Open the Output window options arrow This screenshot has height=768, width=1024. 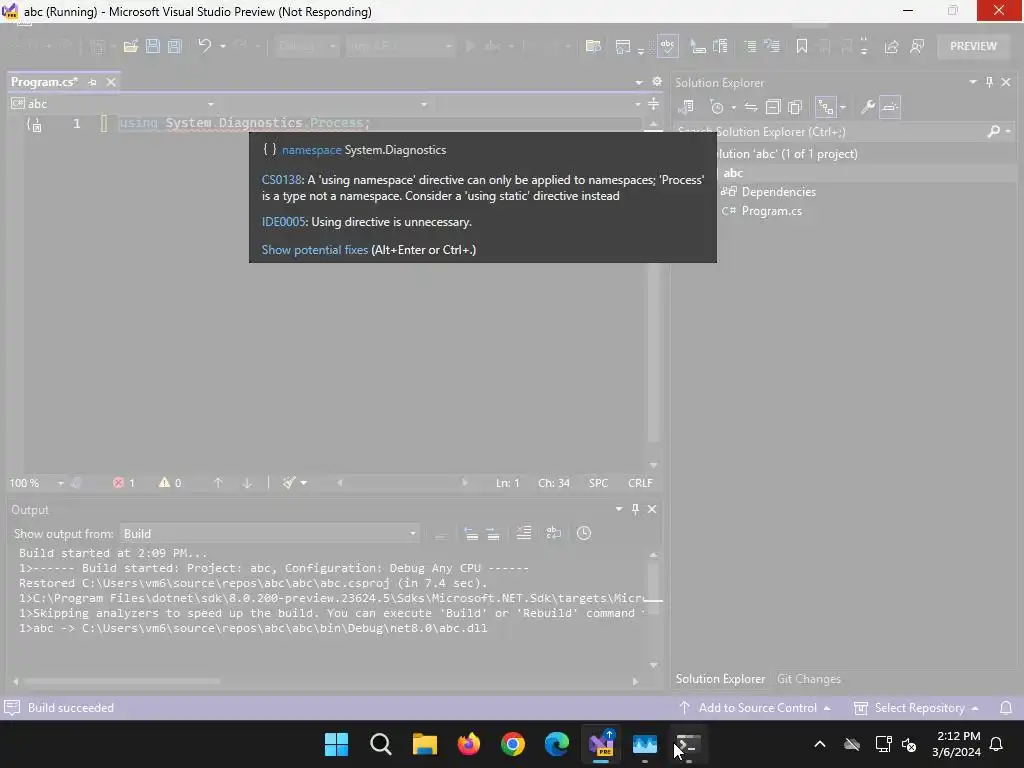[618, 509]
